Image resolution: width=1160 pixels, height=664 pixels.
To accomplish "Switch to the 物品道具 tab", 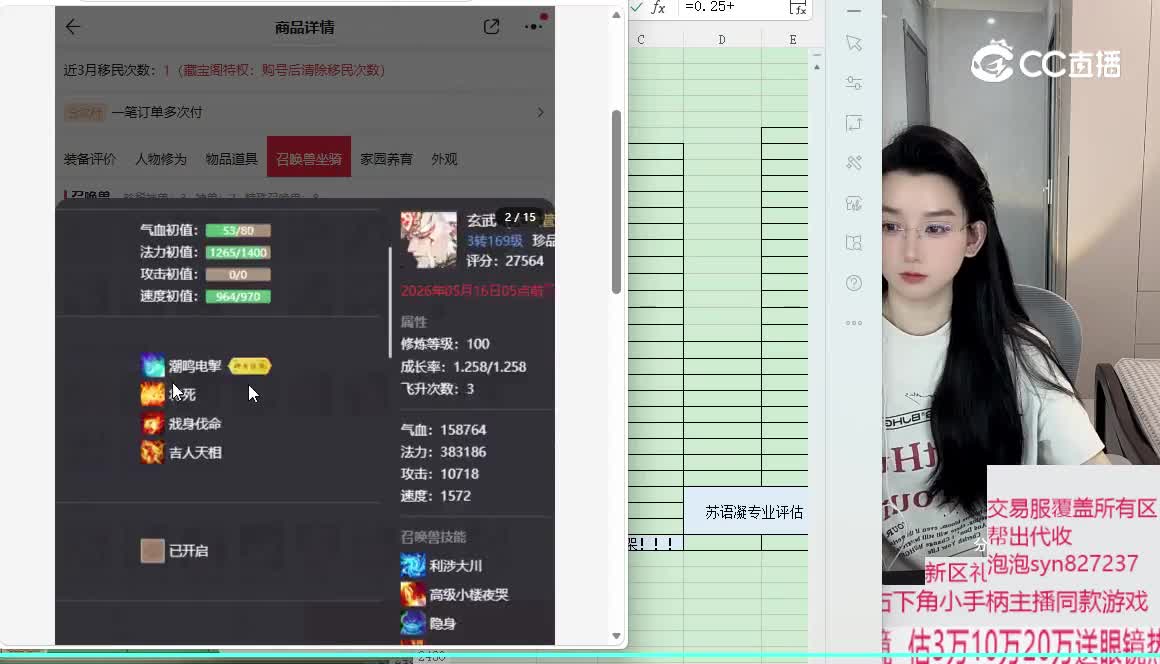I will point(232,159).
